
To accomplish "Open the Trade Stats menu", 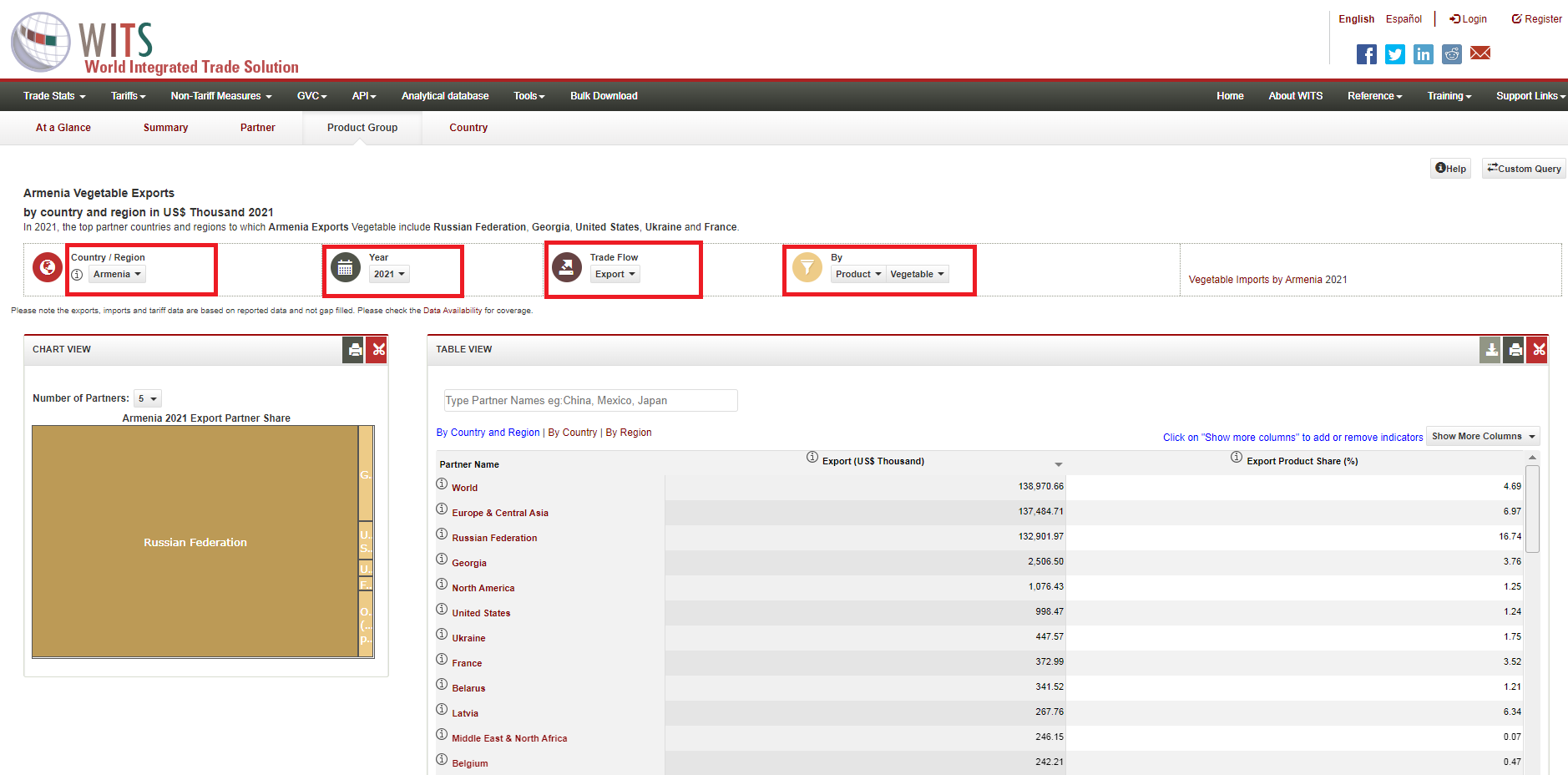I will (54, 96).
